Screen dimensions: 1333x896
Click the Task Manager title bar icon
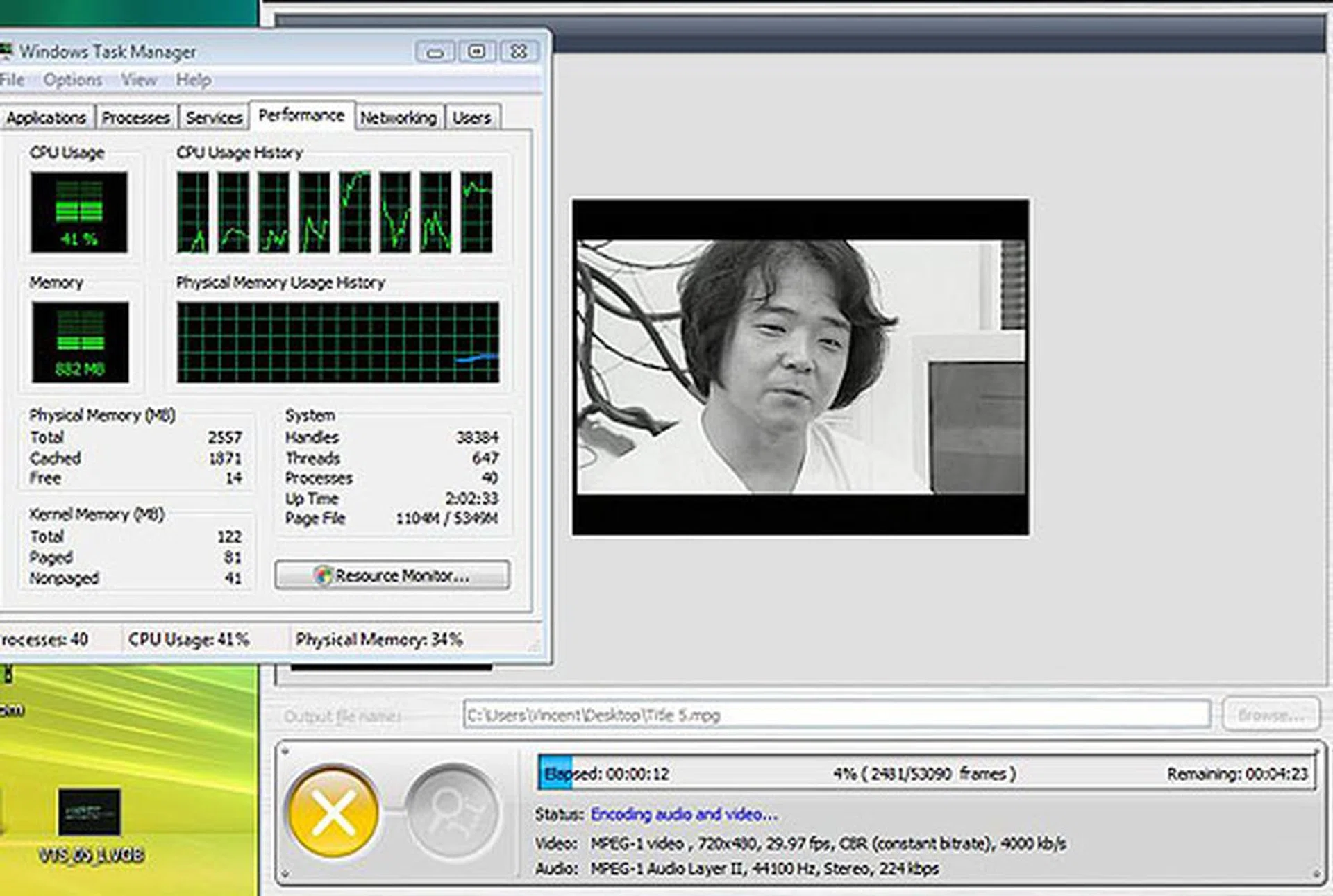tap(6, 51)
